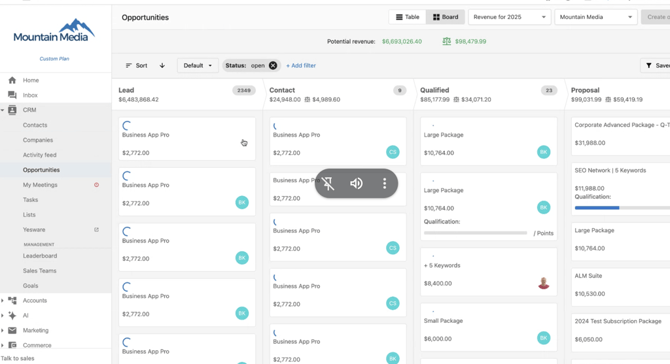This screenshot has width=670, height=364.
Task: Click the Create button
Action: [x=656, y=17]
